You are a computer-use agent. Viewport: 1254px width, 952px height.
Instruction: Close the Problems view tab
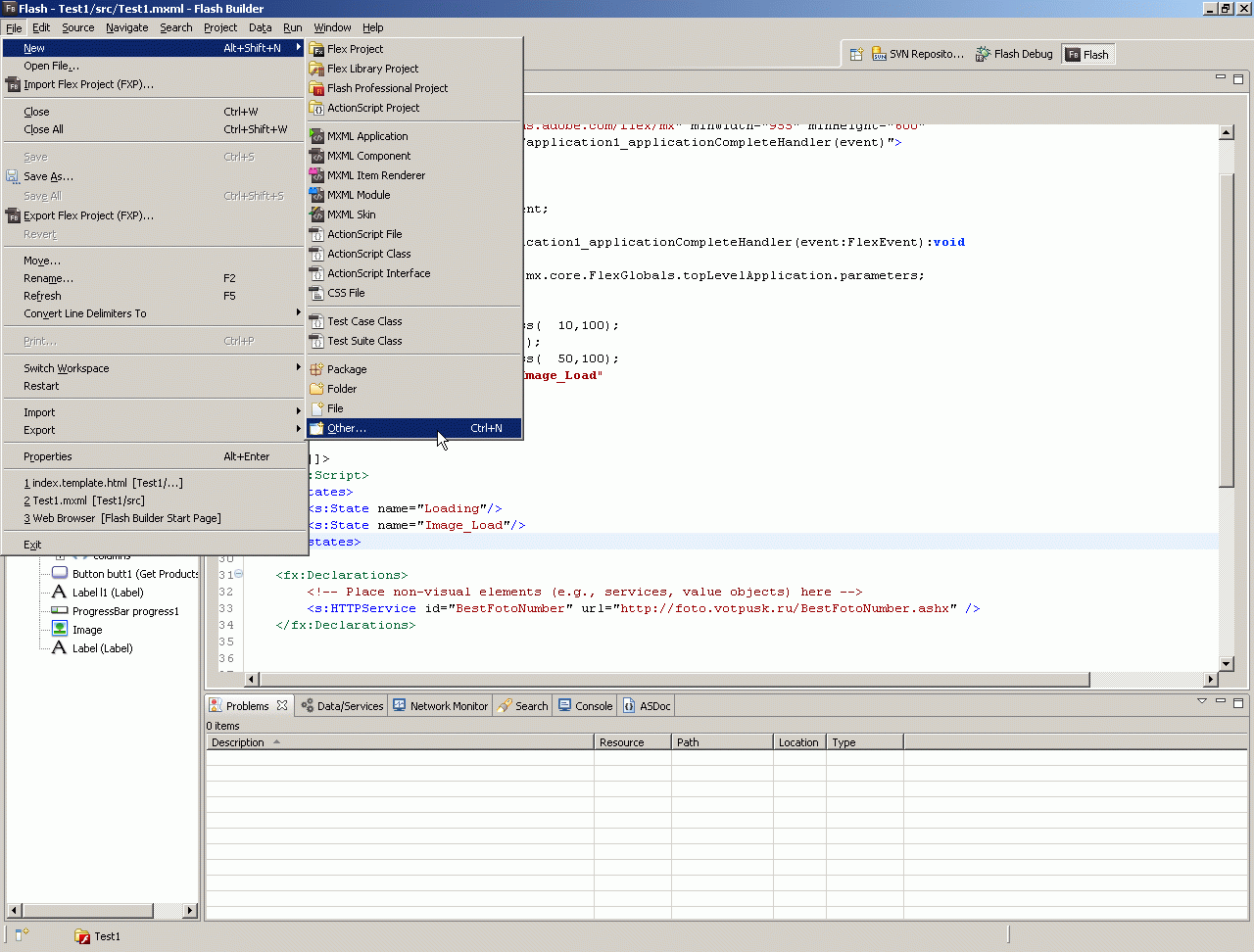pos(282,705)
